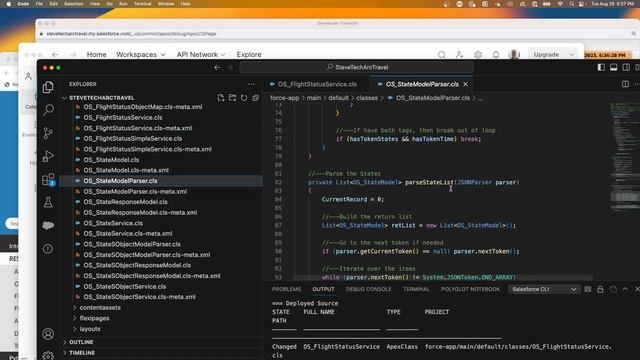Maximize the panel with the chevron
Image resolution: width=640 pixels, height=360 pixels.
pyautogui.click(x=625, y=289)
